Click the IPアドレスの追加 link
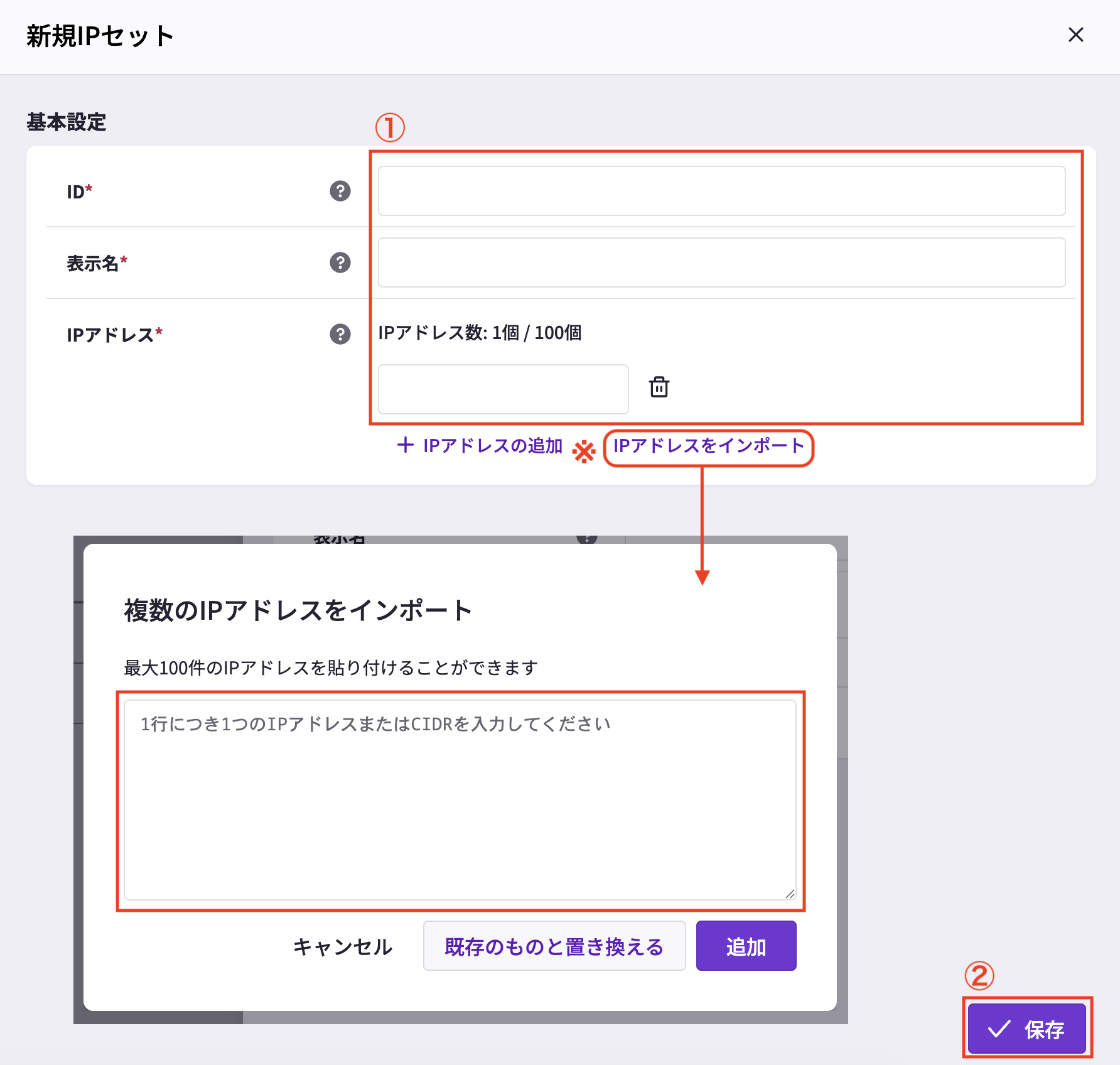This screenshot has height=1065, width=1120. tap(480, 446)
